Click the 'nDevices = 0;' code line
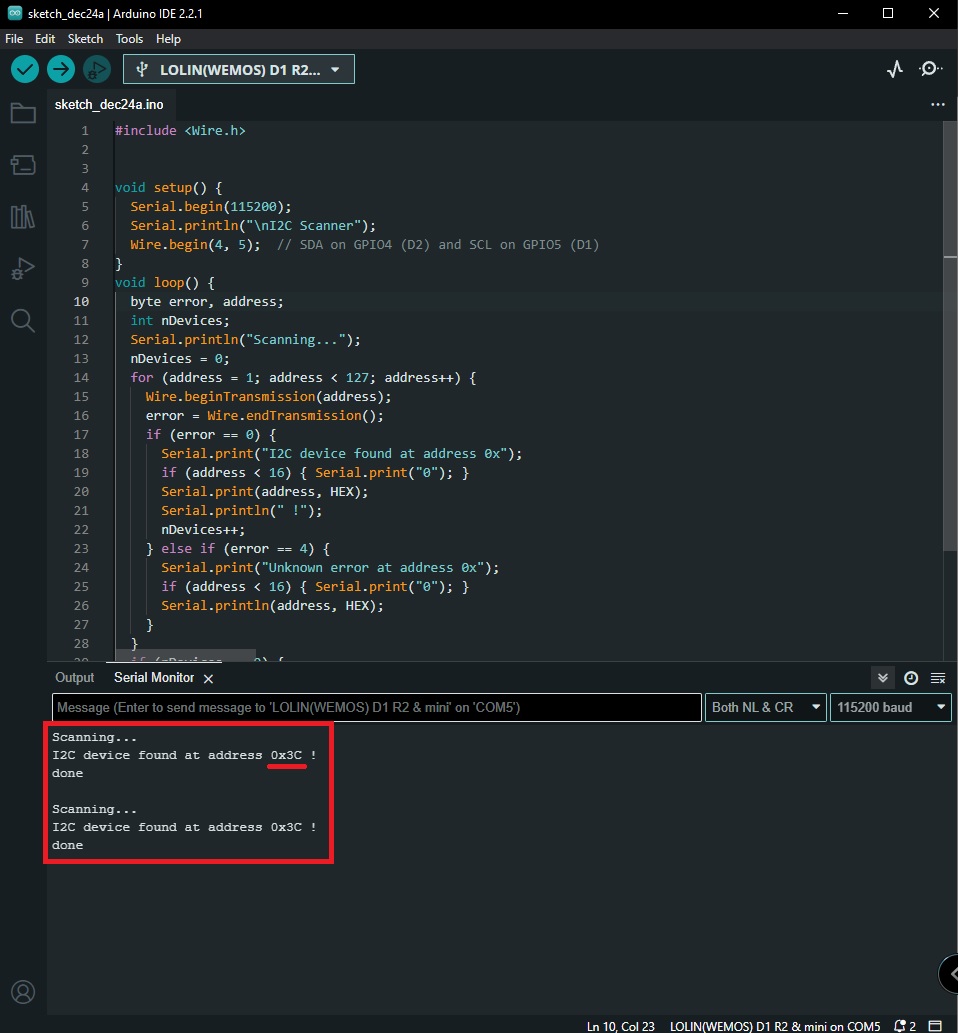Image resolution: width=958 pixels, height=1033 pixels. click(180, 358)
